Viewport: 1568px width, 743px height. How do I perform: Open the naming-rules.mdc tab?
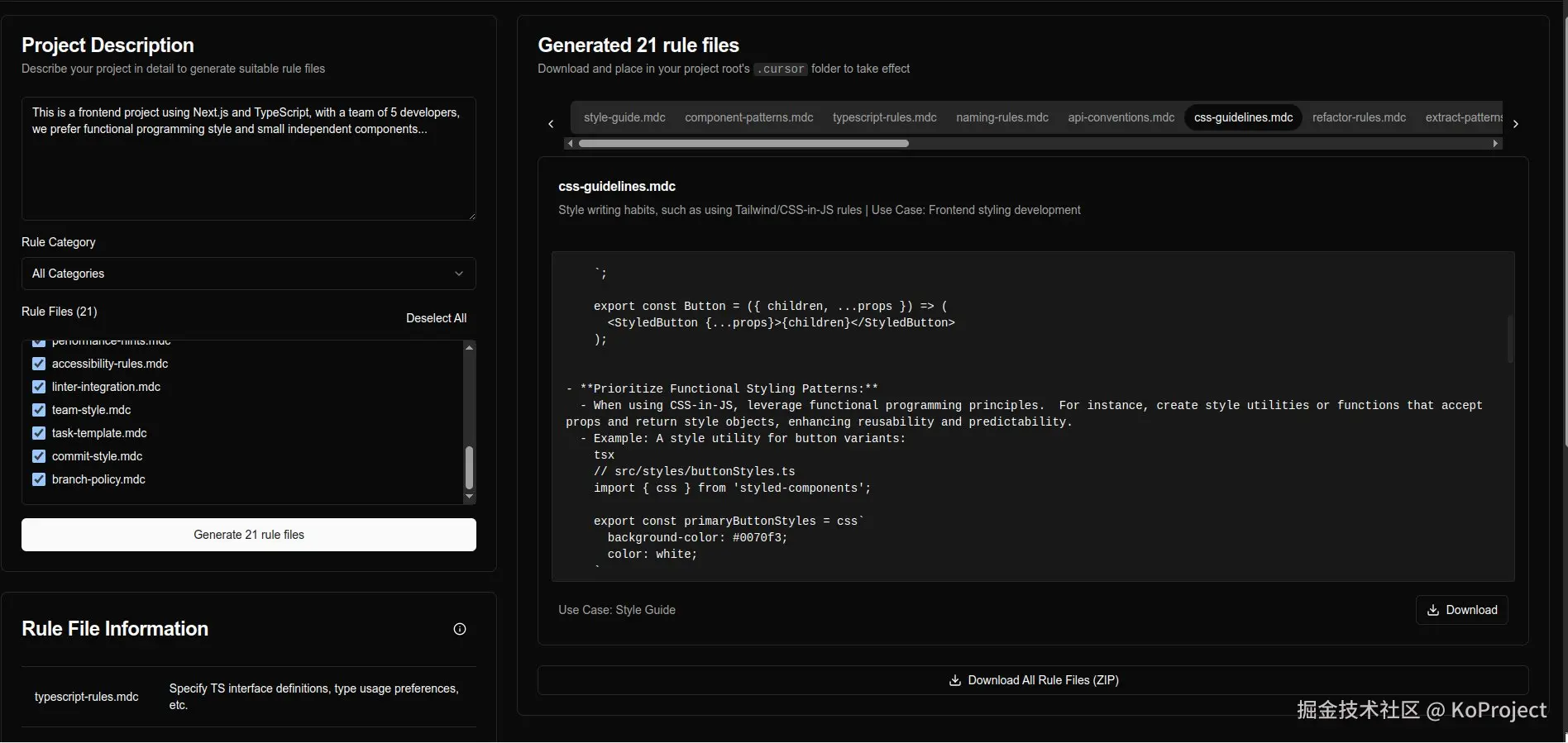click(1002, 117)
